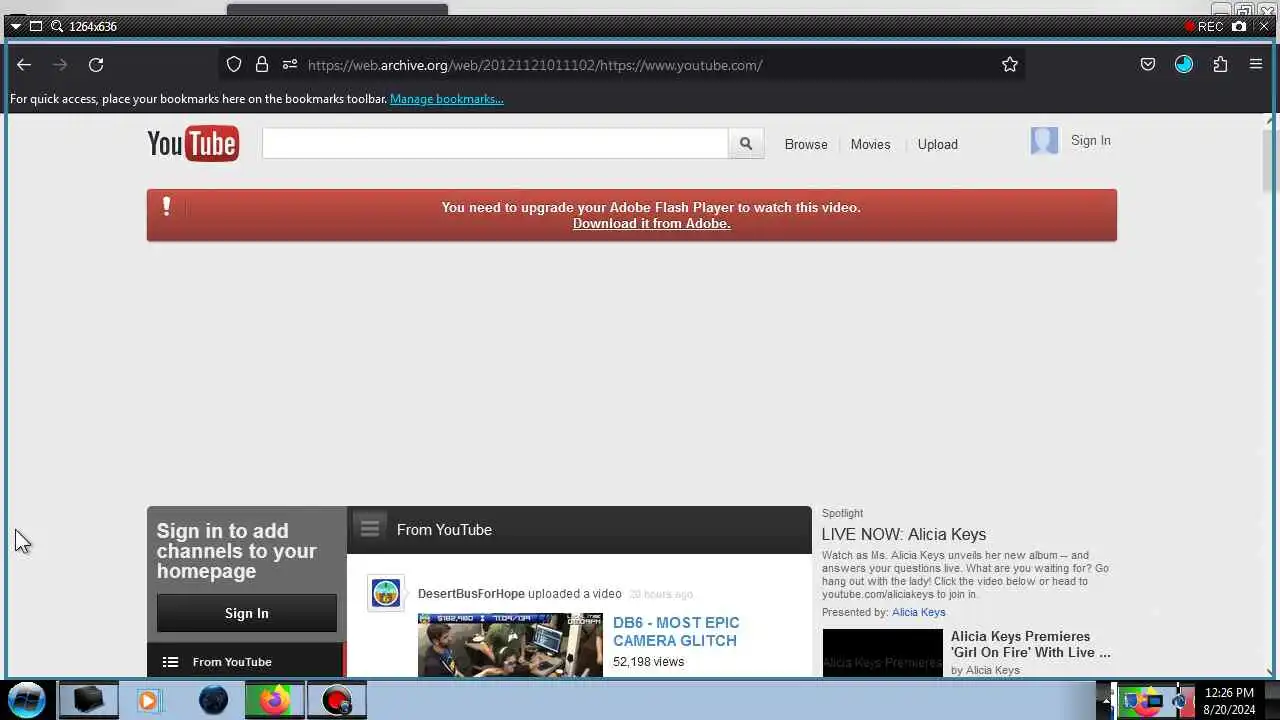The width and height of the screenshot is (1280, 720).
Task: Click Download it from Adobe link
Action: tap(652, 224)
